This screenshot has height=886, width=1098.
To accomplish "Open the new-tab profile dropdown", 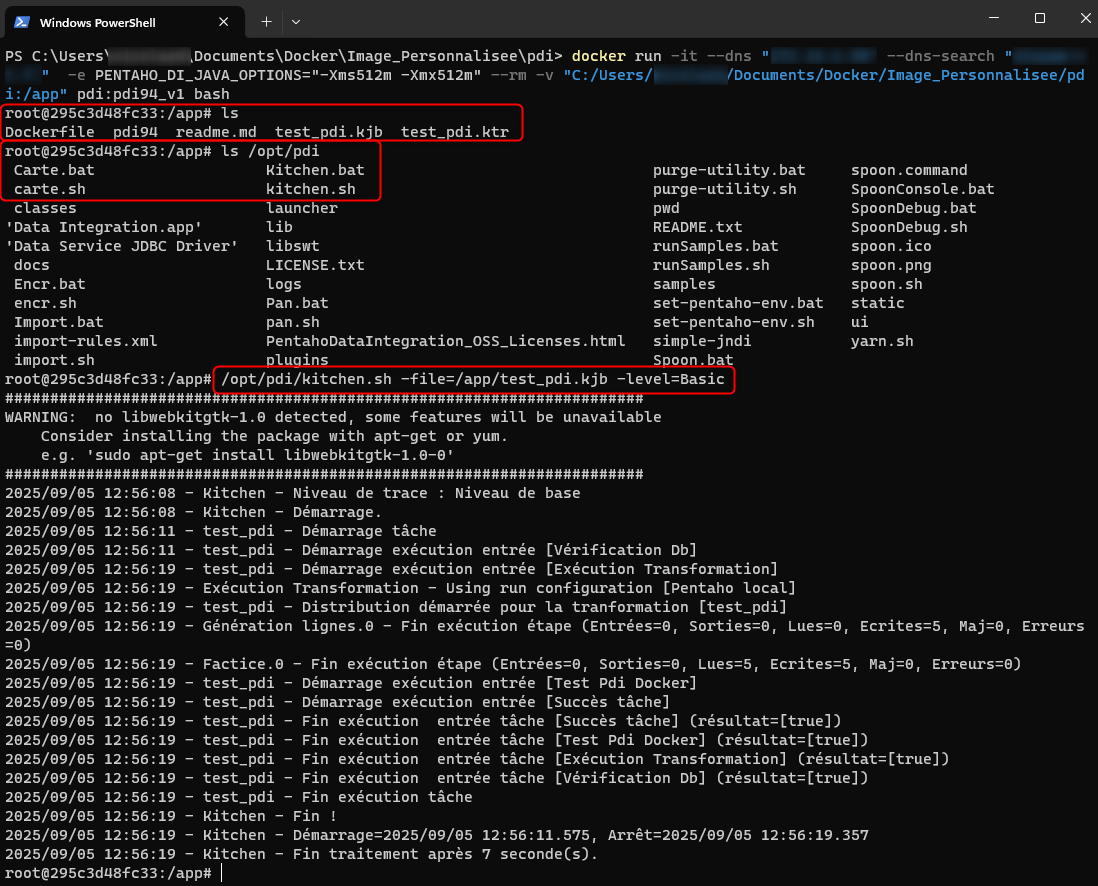I will [x=296, y=22].
